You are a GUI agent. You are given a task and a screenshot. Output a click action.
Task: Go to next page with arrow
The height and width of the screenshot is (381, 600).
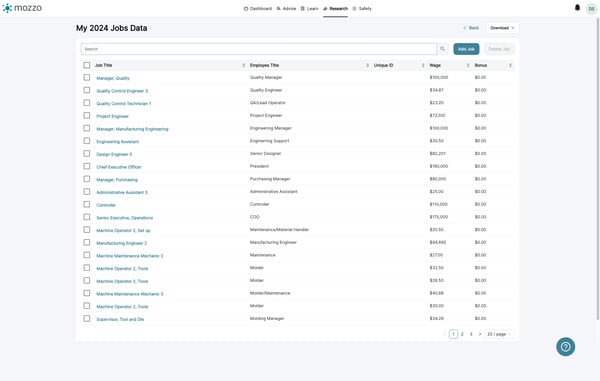click(480, 334)
